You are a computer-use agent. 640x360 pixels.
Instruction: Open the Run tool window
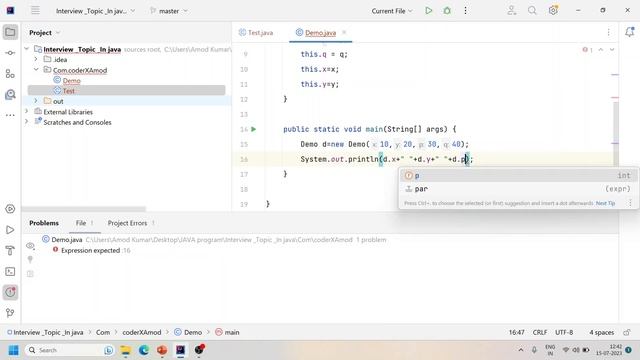click(10, 230)
